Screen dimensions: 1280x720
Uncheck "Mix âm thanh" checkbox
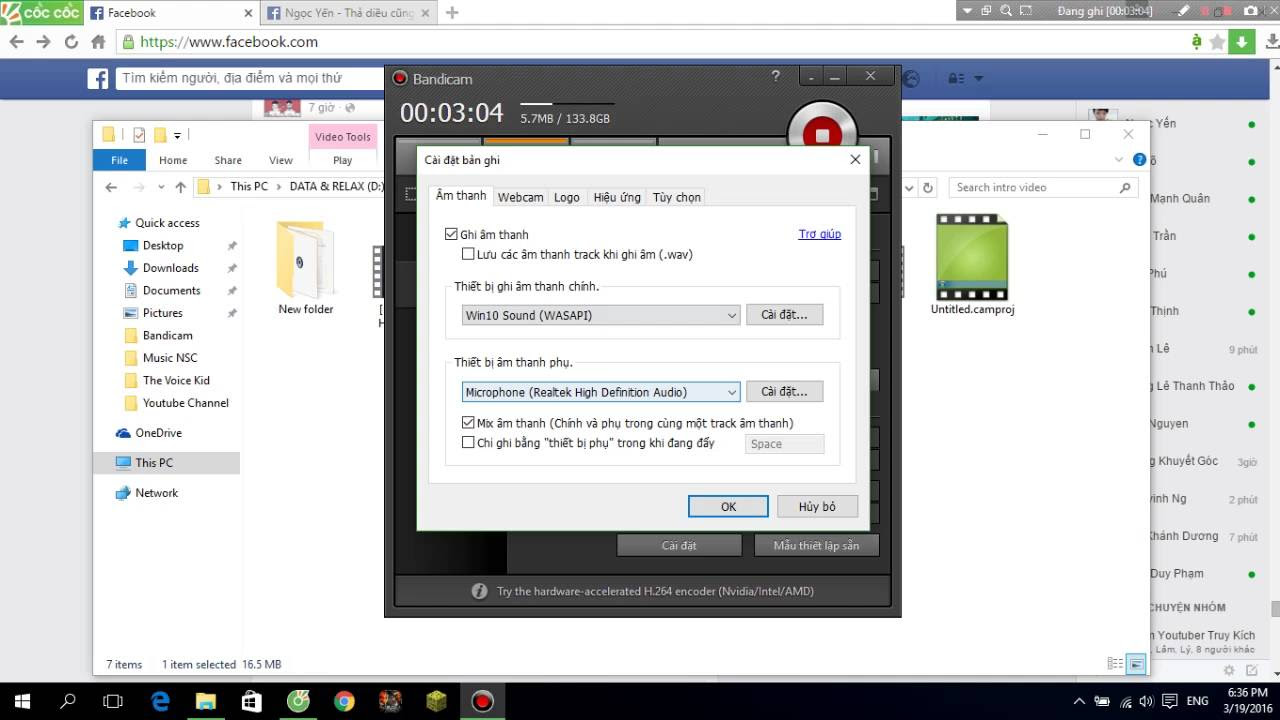(468, 423)
